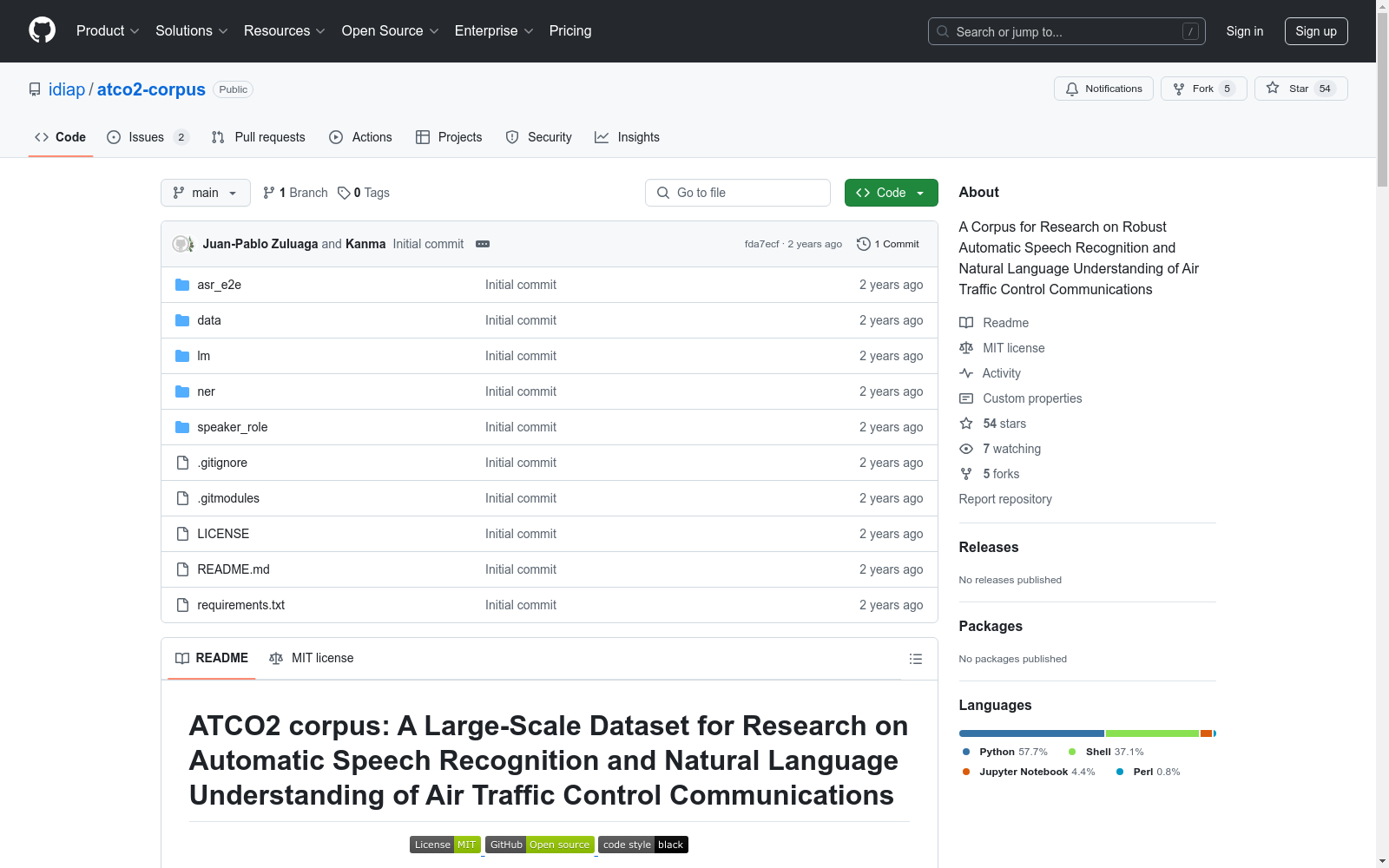The height and width of the screenshot is (868, 1389).
Task: Click the code style black badge
Action: (643, 845)
